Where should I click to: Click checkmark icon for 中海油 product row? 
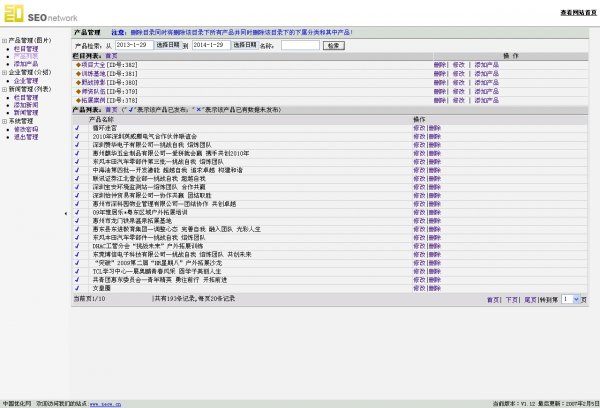click(77, 170)
